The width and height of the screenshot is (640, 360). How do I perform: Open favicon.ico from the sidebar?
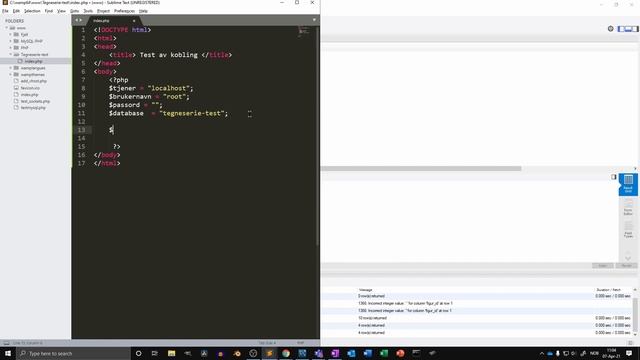tap(30, 88)
